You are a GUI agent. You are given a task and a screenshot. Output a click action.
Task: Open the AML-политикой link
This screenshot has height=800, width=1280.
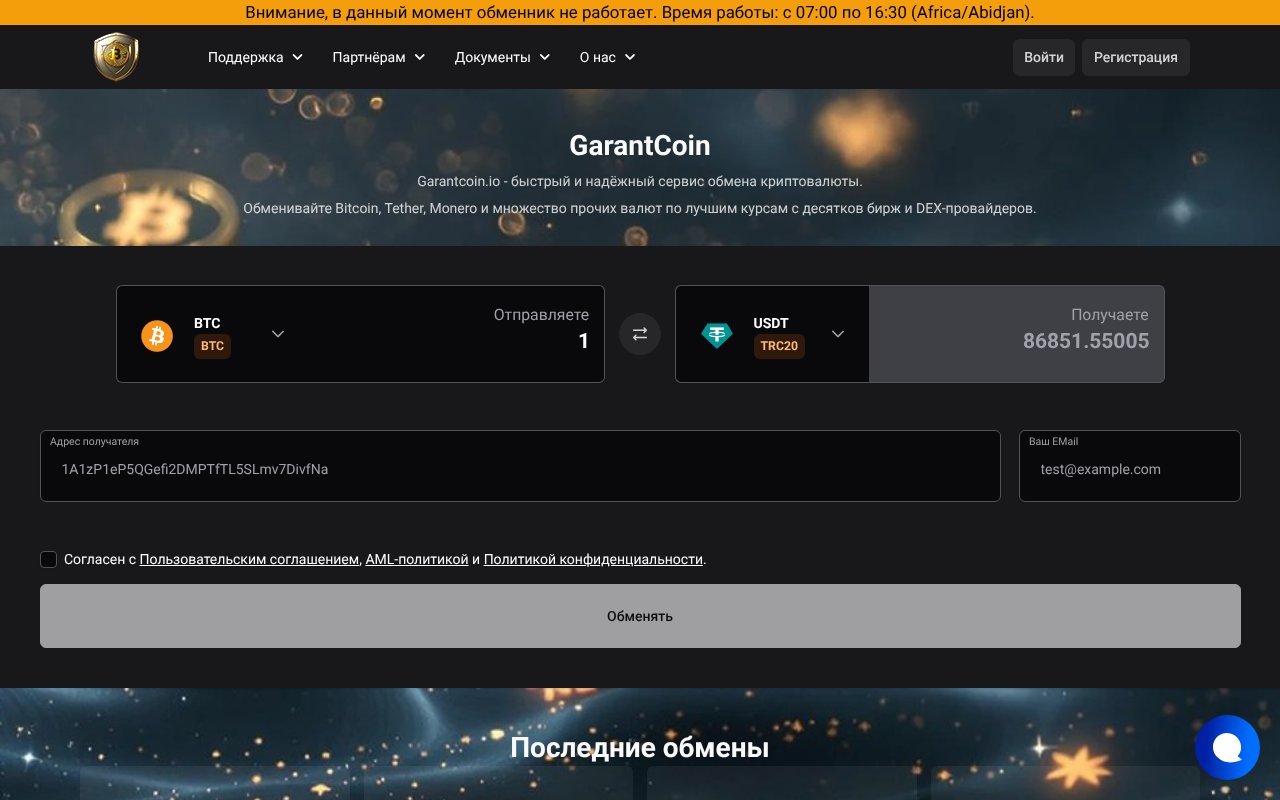417,559
